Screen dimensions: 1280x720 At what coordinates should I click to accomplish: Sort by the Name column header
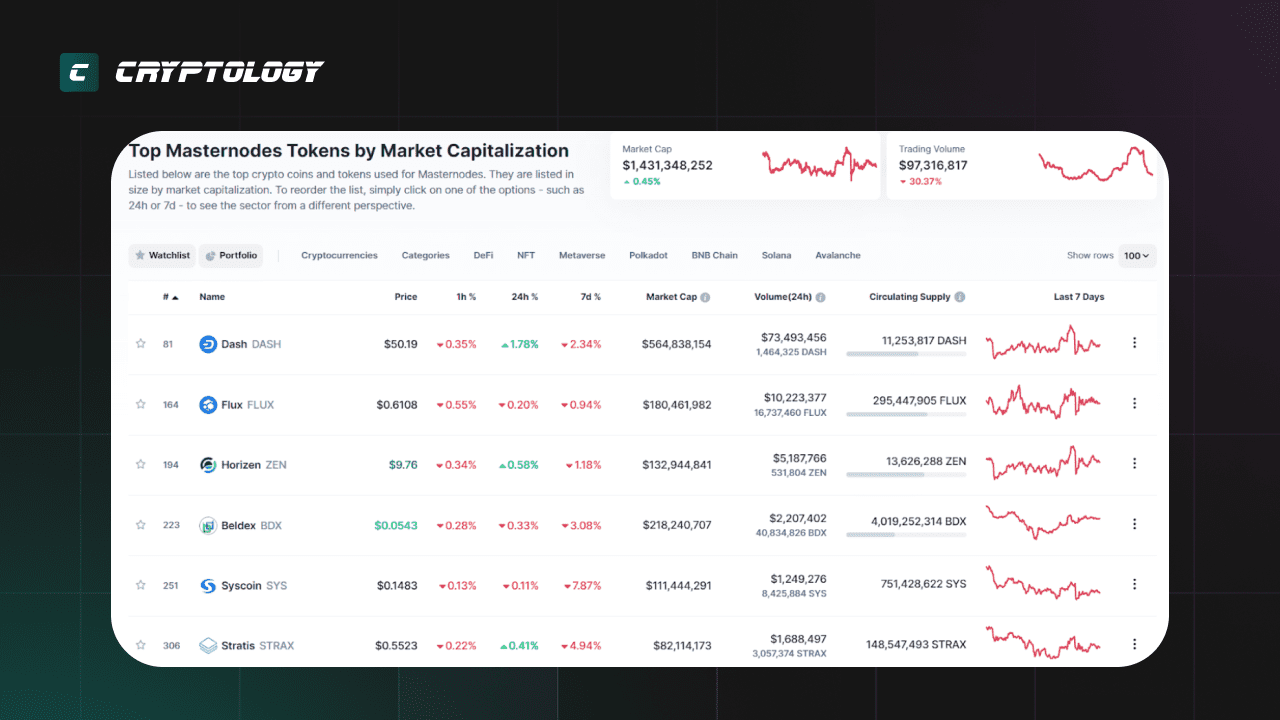212,297
